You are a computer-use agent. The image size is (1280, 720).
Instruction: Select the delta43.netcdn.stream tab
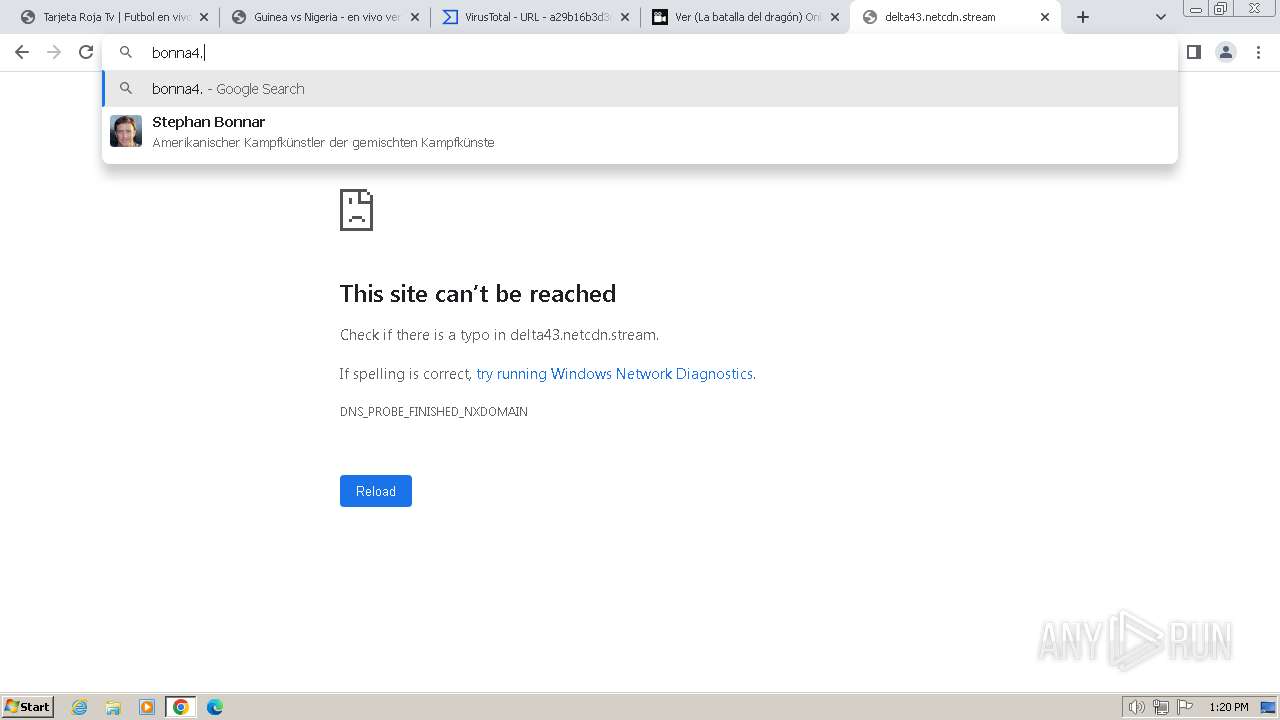pos(955,17)
